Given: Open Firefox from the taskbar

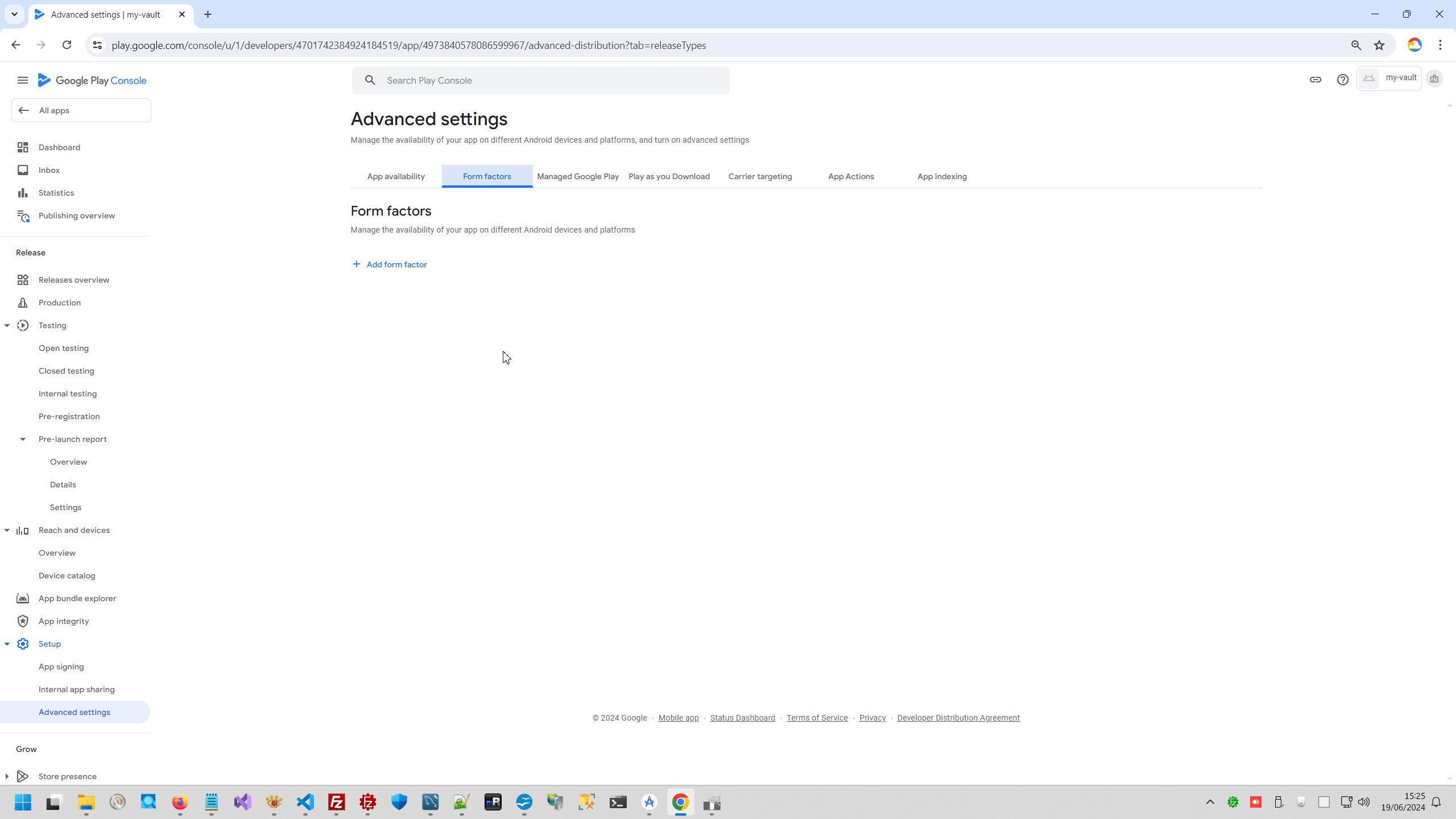Looking at the screenshot, I should pyautogui.click(x=180, y=802).
